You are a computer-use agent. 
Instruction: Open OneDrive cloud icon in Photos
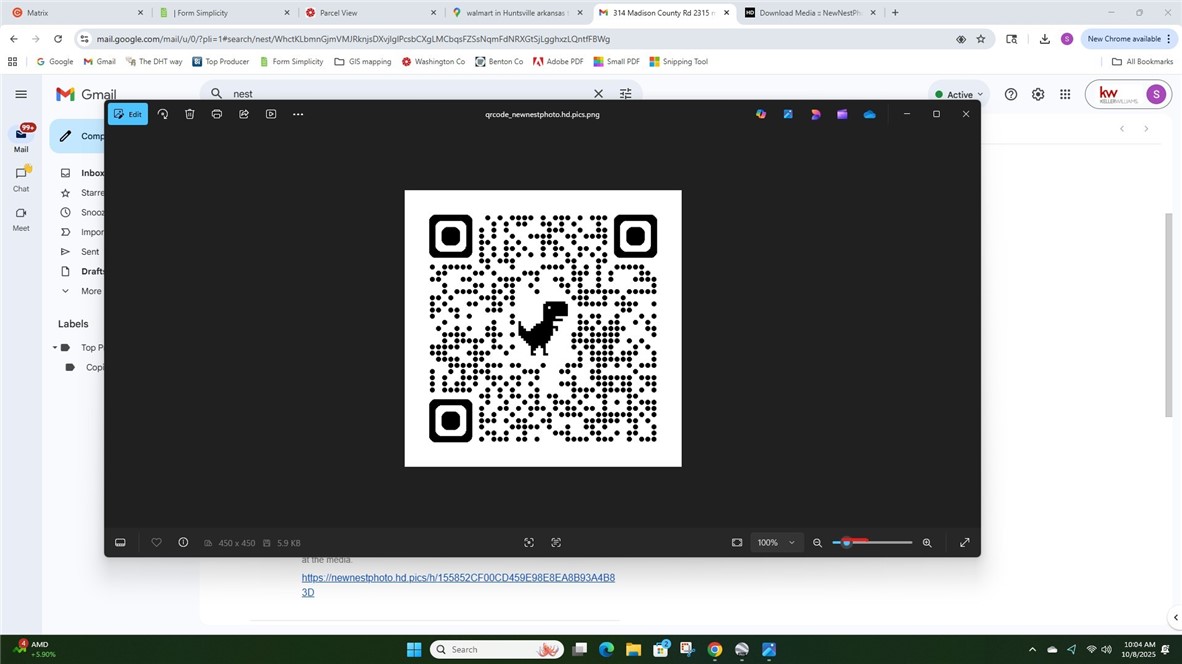click(x=869, y=114)
